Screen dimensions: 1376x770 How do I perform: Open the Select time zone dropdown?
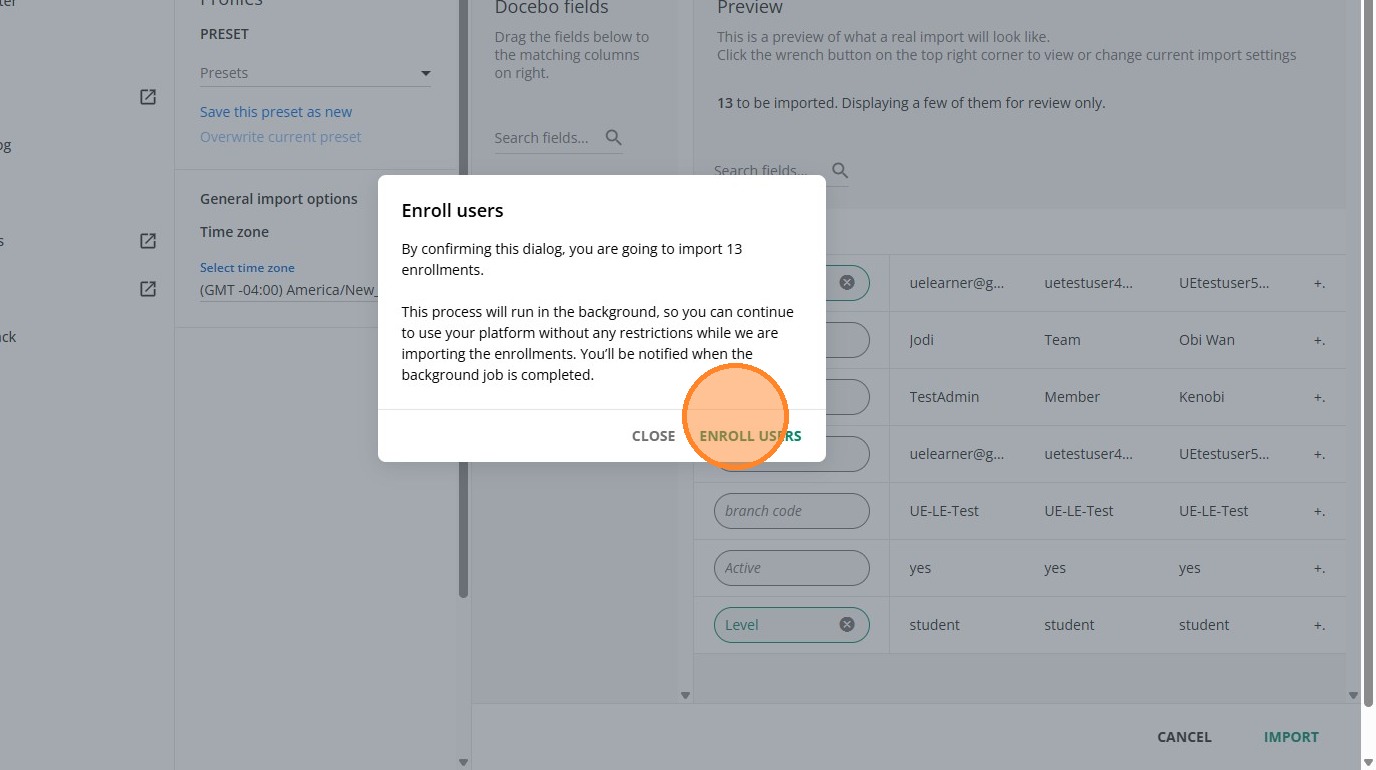[x=288, y=290]
